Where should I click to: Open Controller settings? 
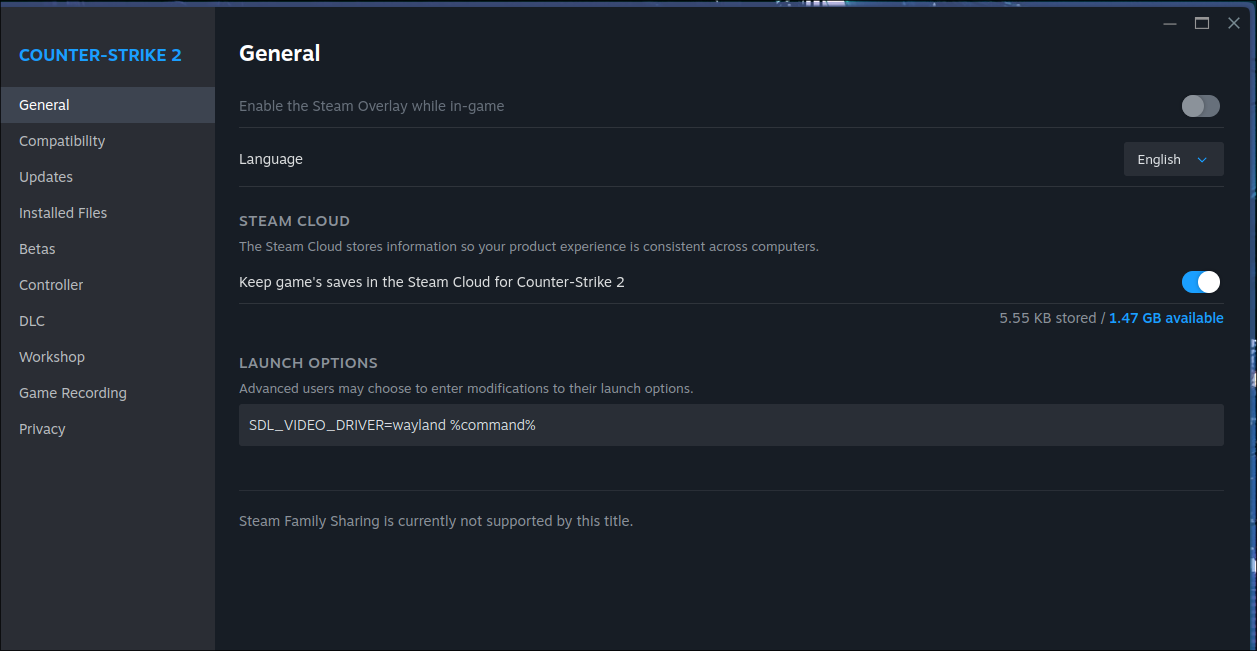tap(107, 285)
